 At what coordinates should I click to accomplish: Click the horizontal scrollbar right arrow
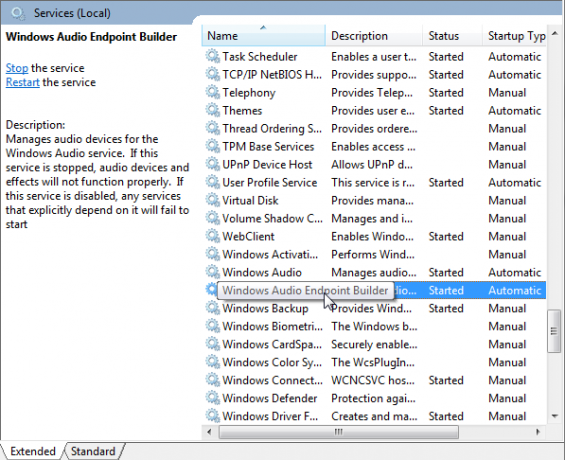(x=538, y=432)
